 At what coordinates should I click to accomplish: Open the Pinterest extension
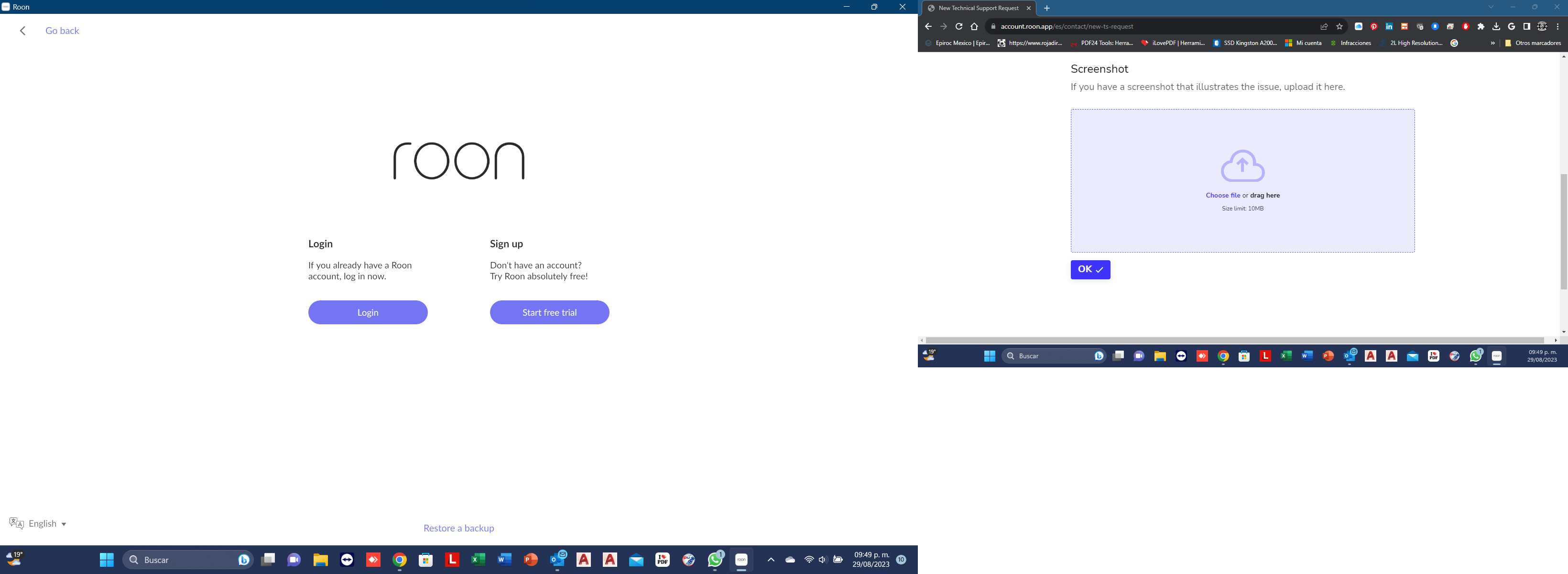pos(1374,26)
